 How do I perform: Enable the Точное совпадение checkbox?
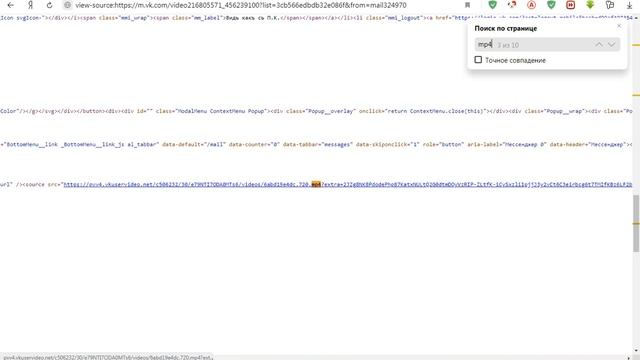478,60
